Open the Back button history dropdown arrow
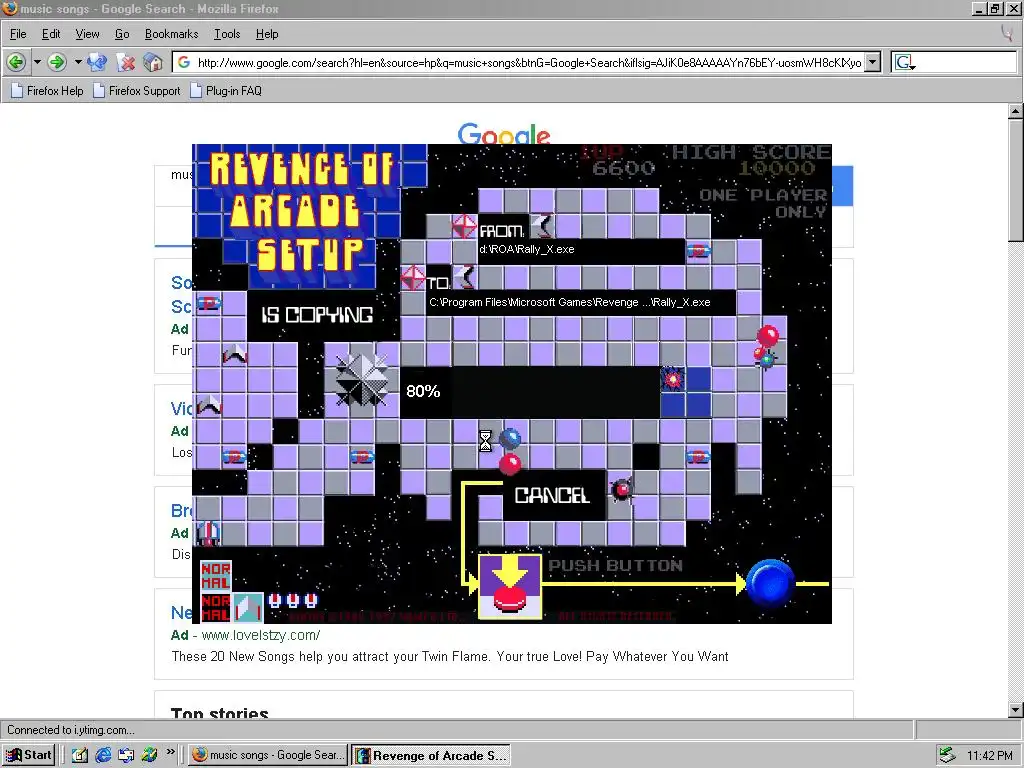Image resolution: width=1024 pixels, height=768 pixels. pos(37,63)
